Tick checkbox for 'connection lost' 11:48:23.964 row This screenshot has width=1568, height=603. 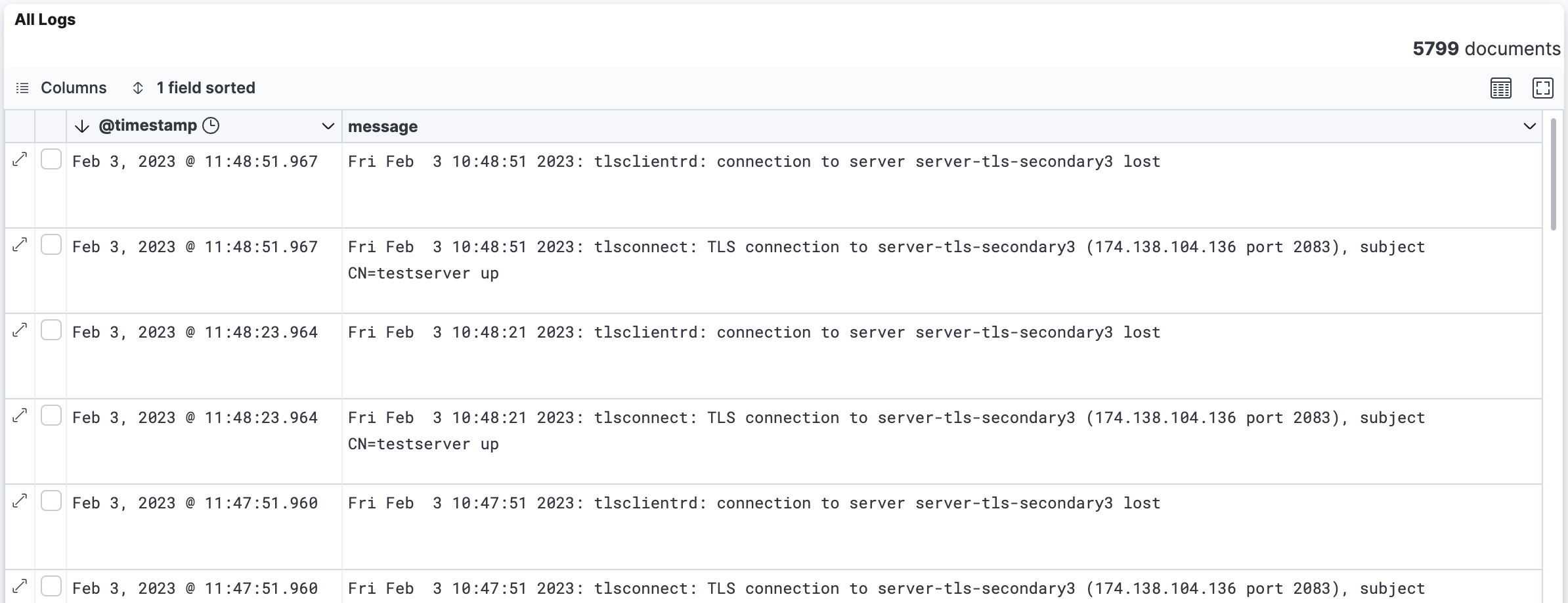pos(51,330)
